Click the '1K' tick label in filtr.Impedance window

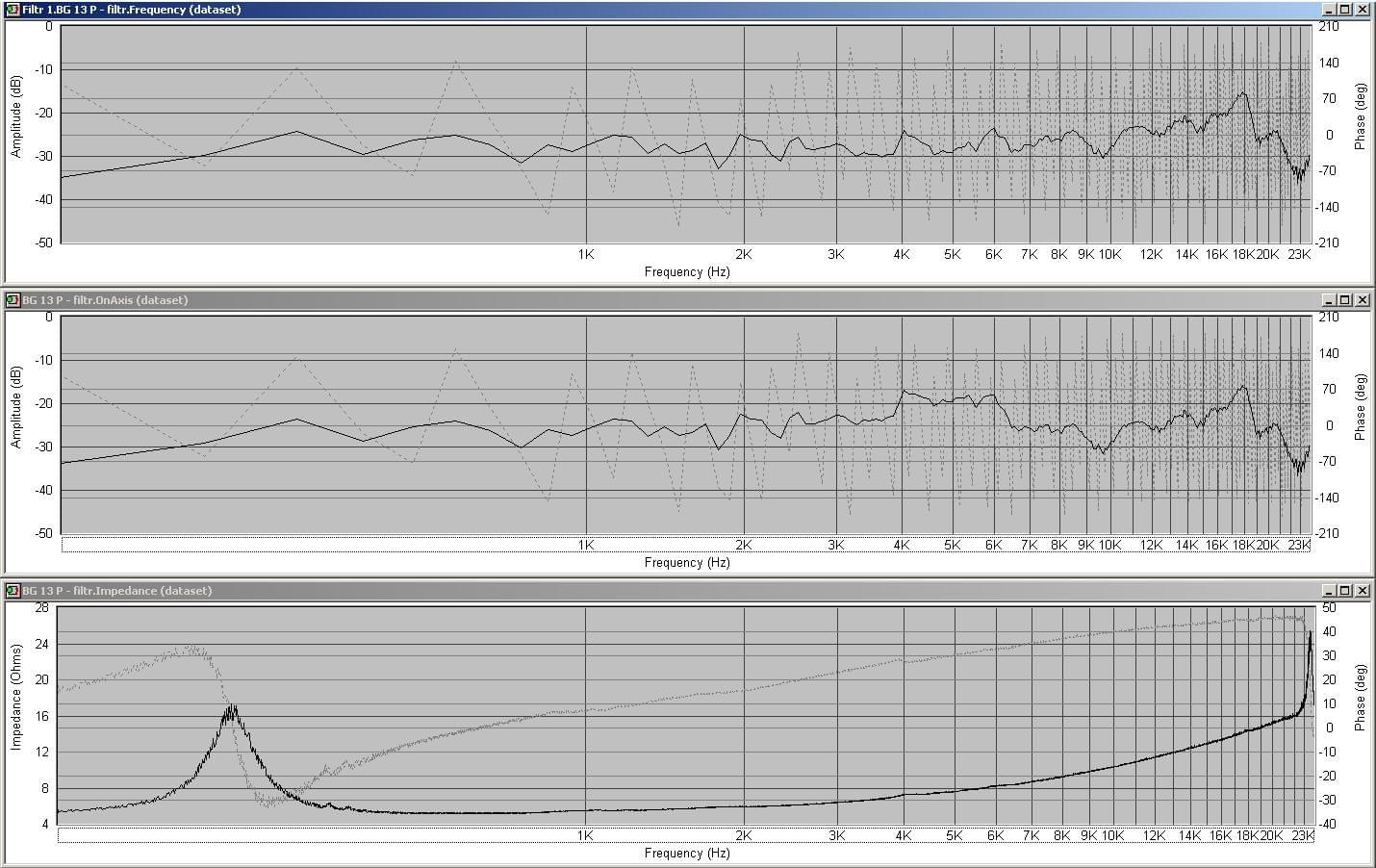tap(585, 836)
